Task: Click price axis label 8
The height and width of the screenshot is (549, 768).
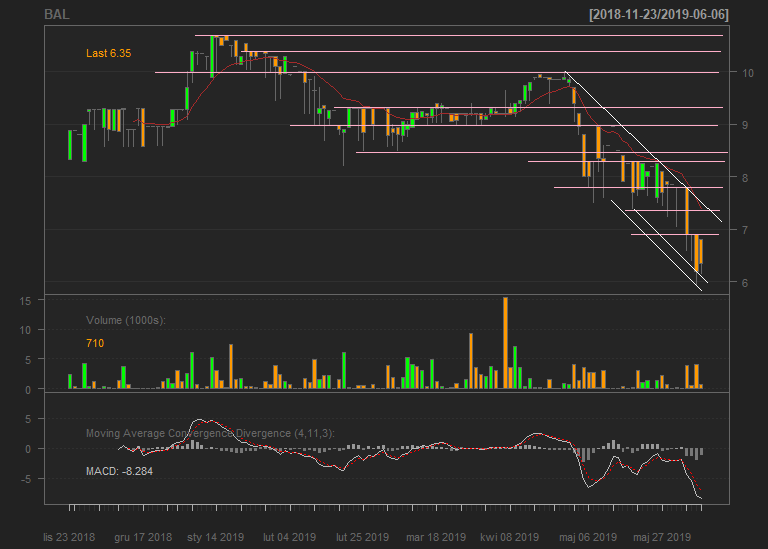Action: click(x=745, y=178)
